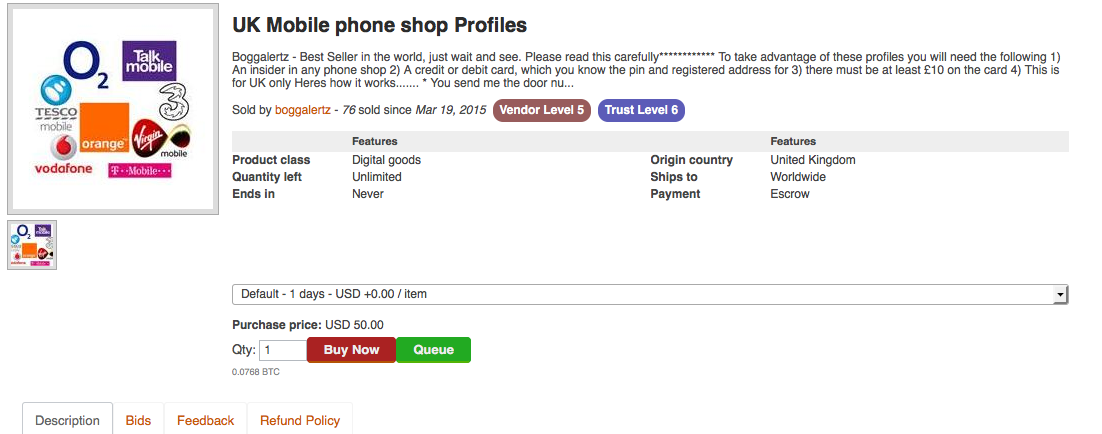Click the orange square Orange logo
The height and width of the screenshot is (434, 1102).
coord(105,129)
